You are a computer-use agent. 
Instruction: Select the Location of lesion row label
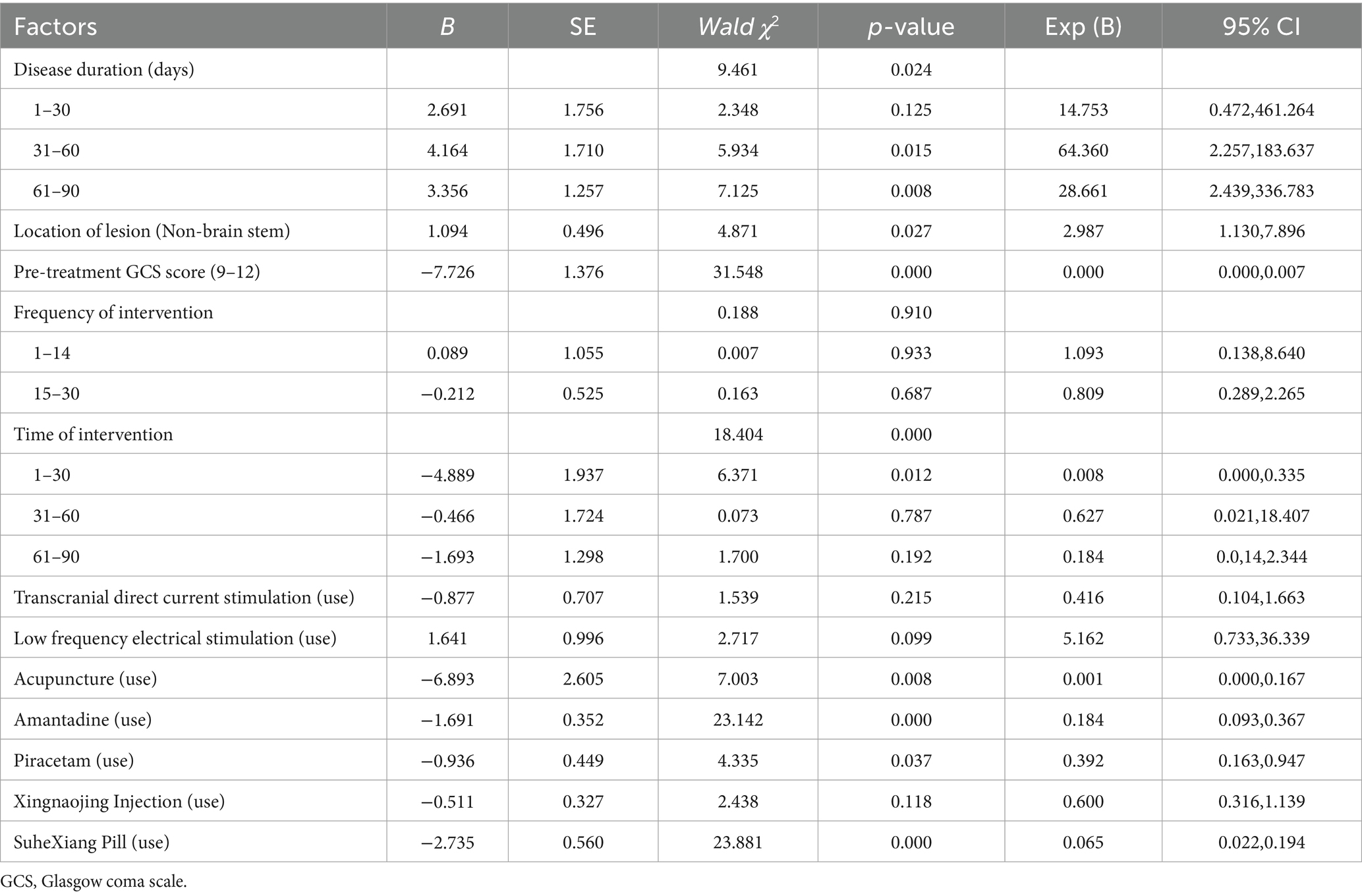(x=152, y=231)
